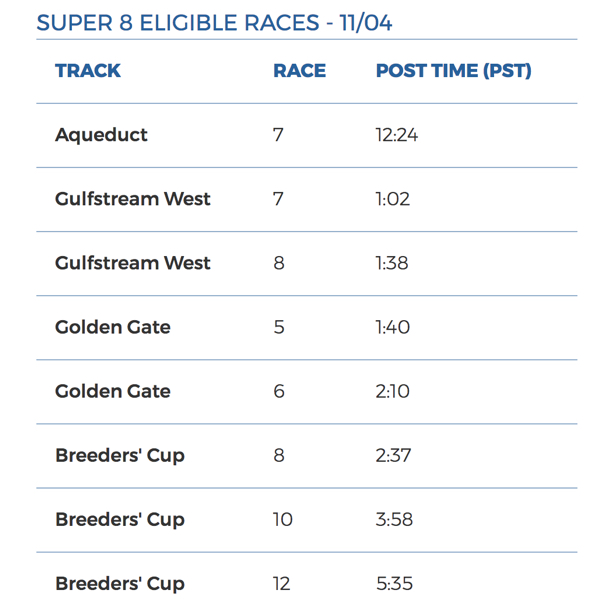Click the 1:38 post time
Image resolution: width=615 pixels, height=606 pixels.
point(392,263)
